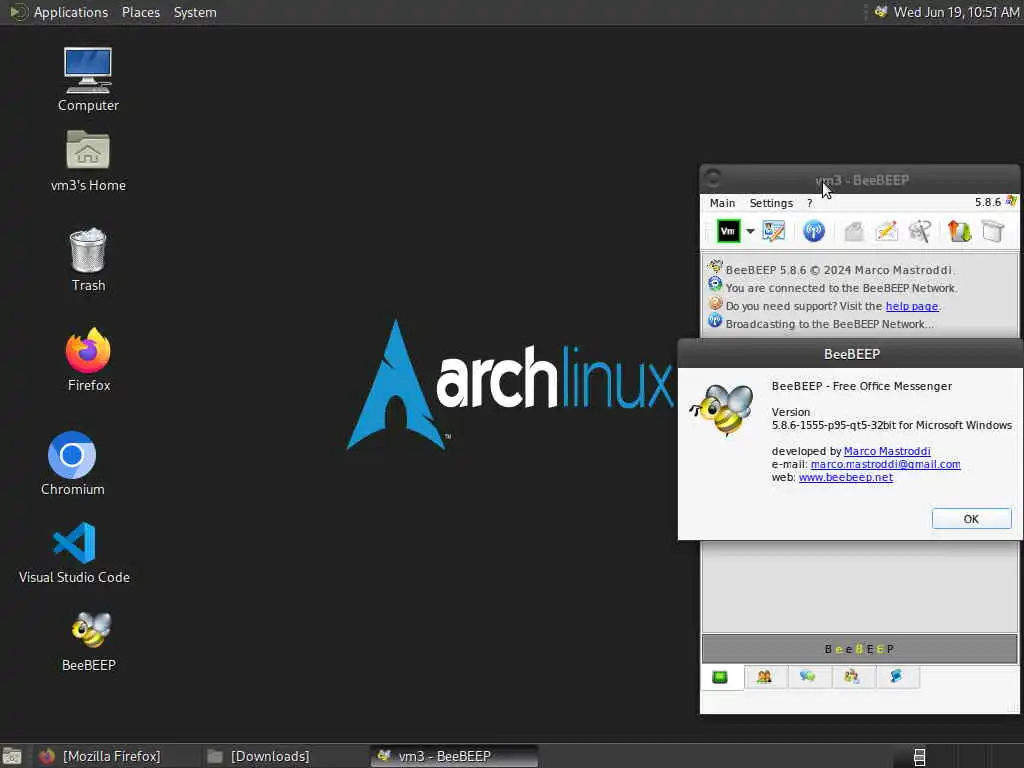Viewport: 1024px width, 768px height.
Task: Open the file transfer arrows icon
Action: point(959,231)
